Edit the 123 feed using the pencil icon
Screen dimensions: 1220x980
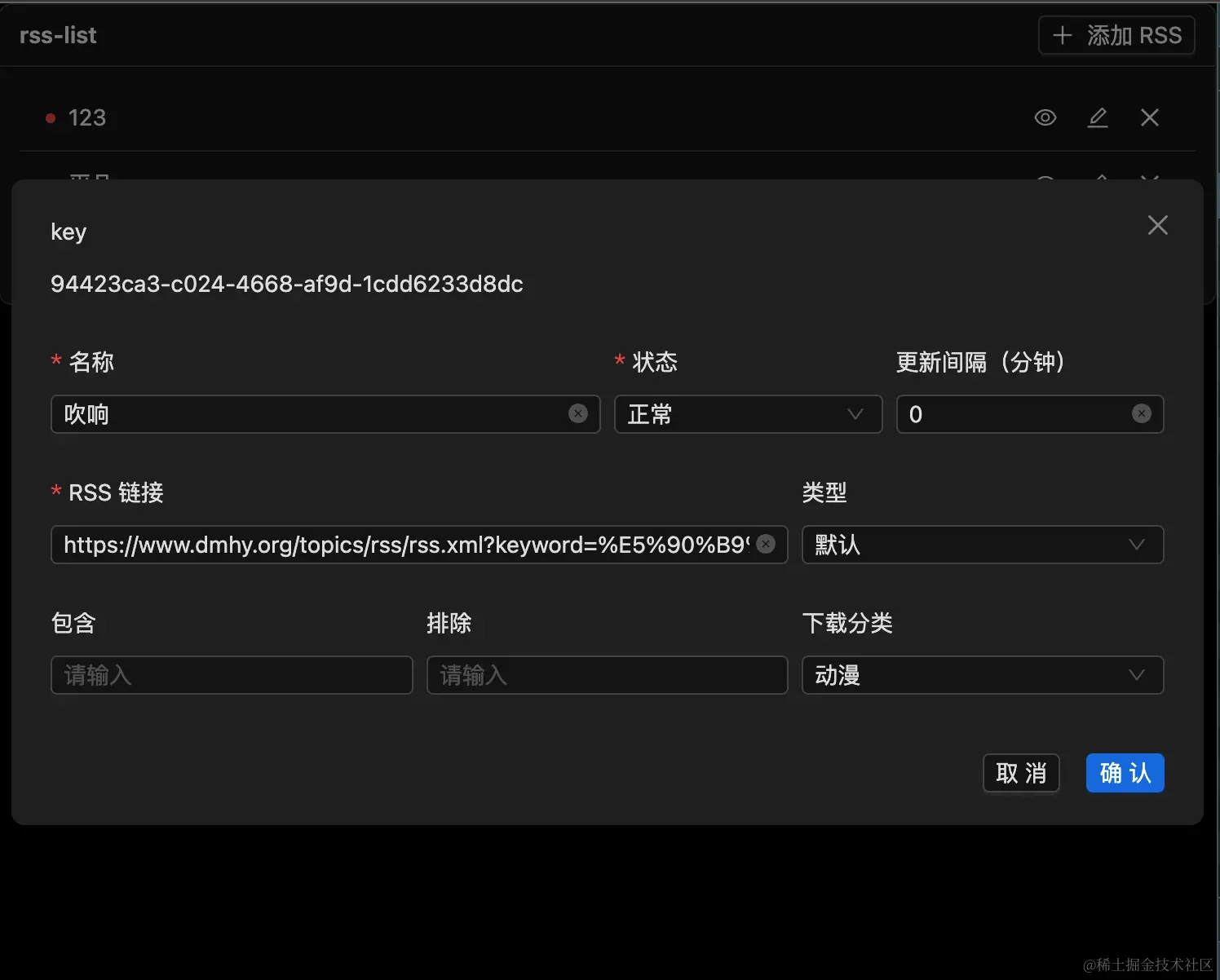(1098, 117)
